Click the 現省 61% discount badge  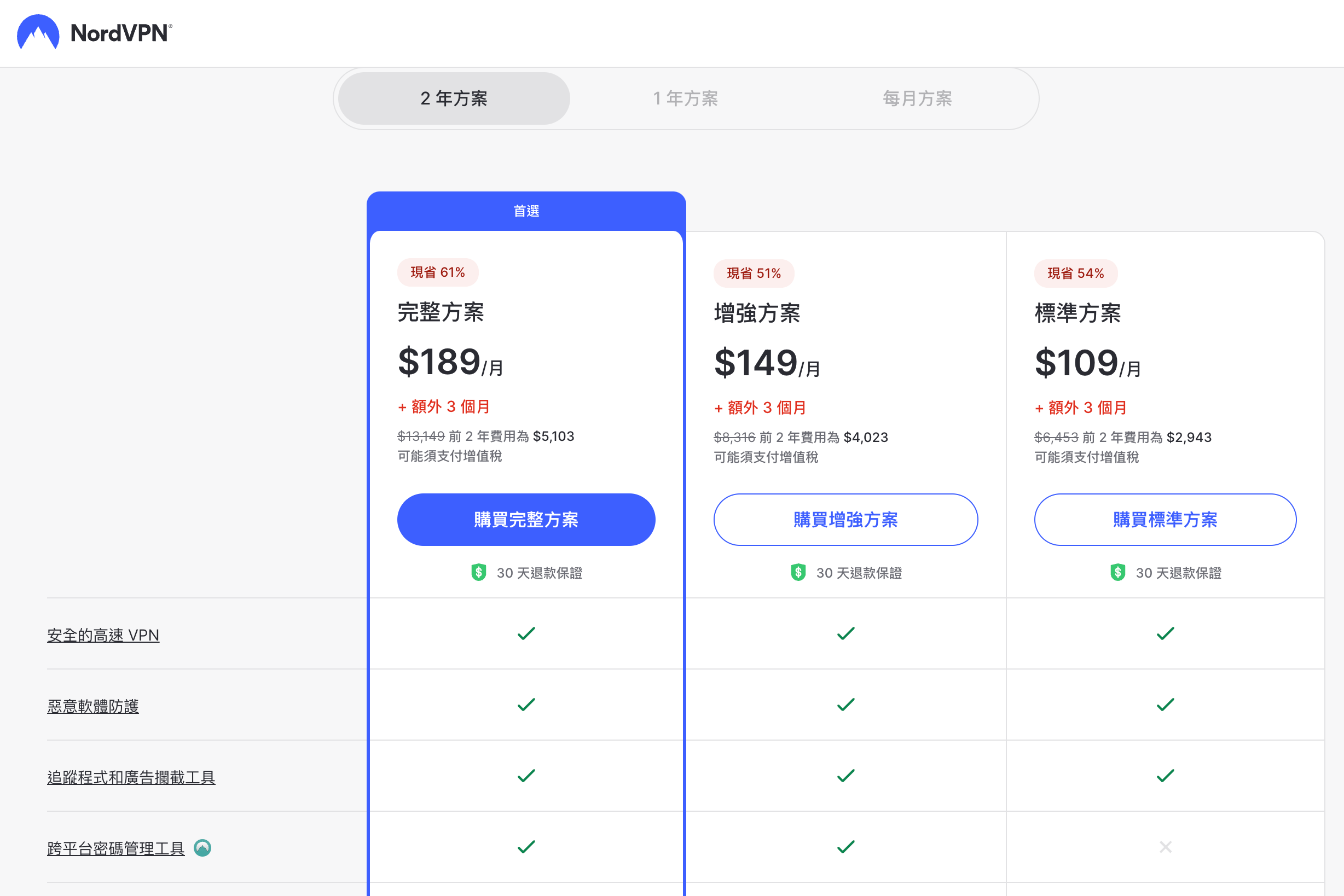(x=437, y=272)
